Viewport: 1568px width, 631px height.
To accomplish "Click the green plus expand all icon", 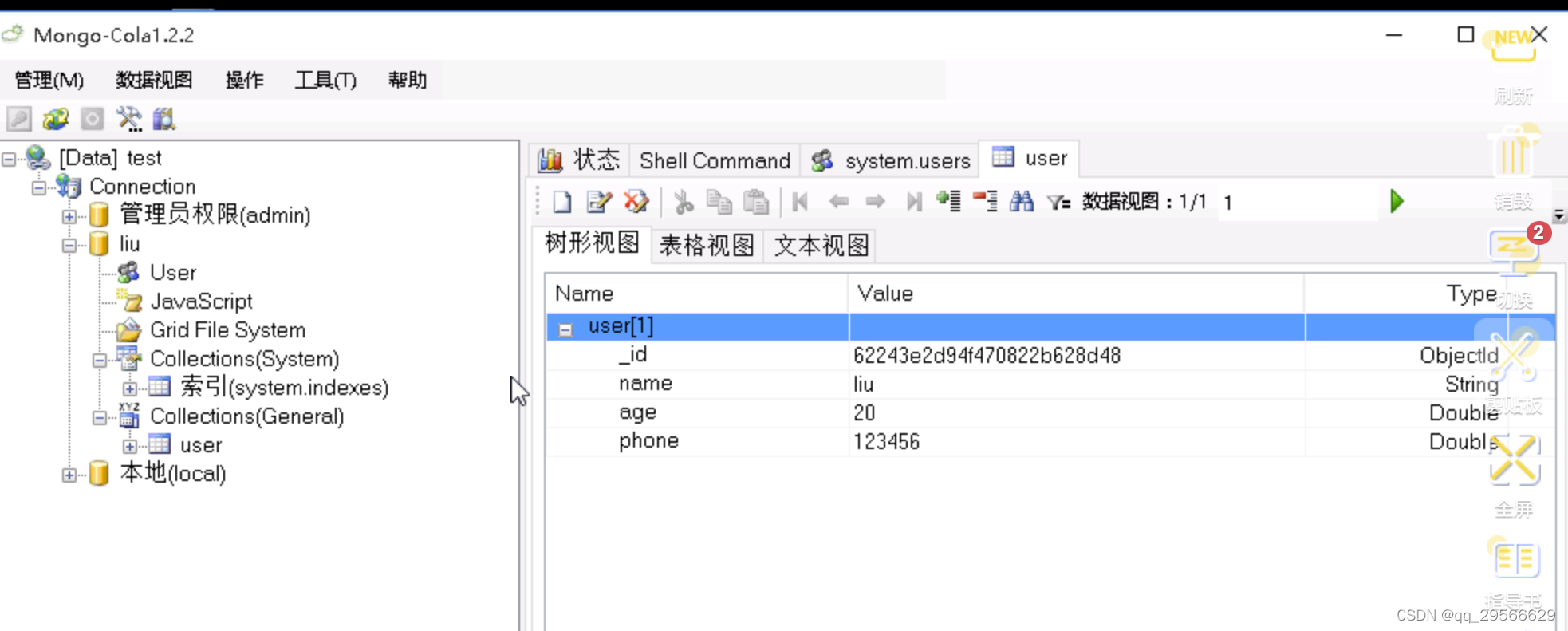I will tap(948, 200).
